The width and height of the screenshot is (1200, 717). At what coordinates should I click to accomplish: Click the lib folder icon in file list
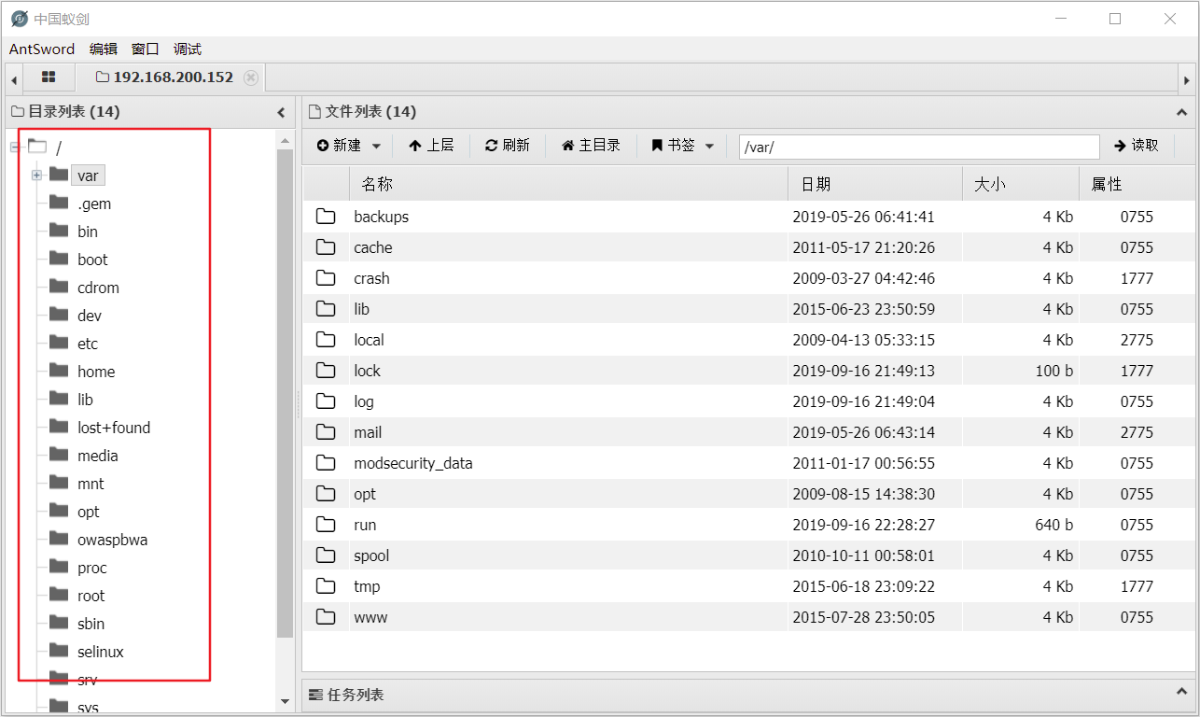(x=325, y=309)
